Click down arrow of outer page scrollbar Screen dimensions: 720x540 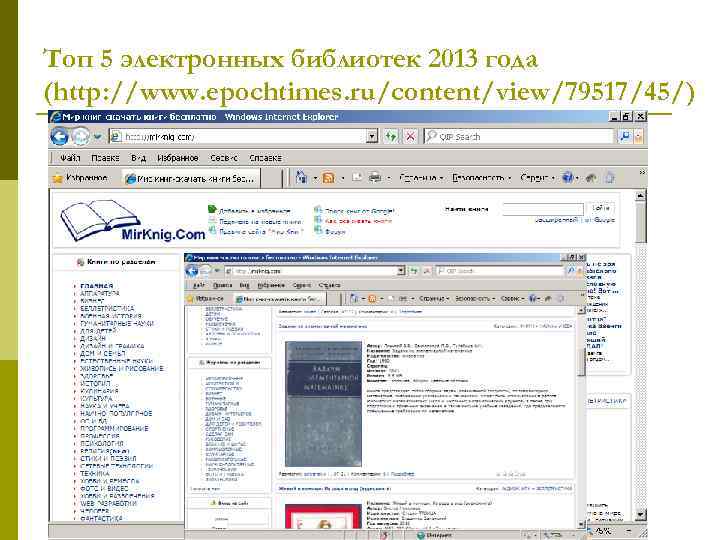click(640, 514)
